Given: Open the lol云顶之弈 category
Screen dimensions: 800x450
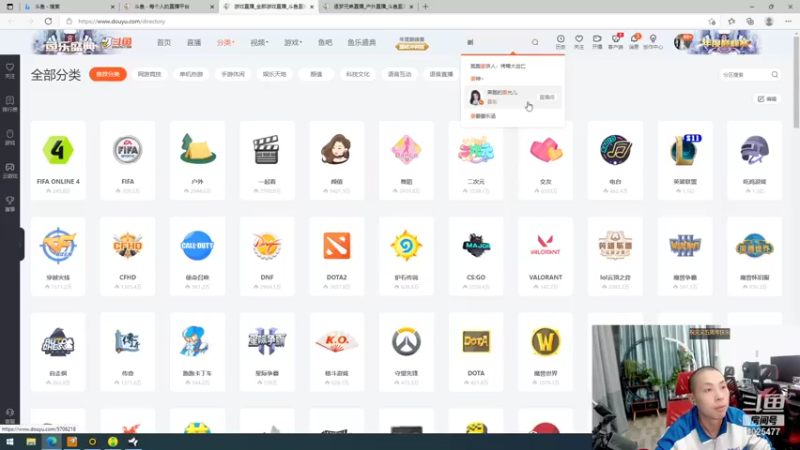Looking at the screenshot, I should pos(615,256).
